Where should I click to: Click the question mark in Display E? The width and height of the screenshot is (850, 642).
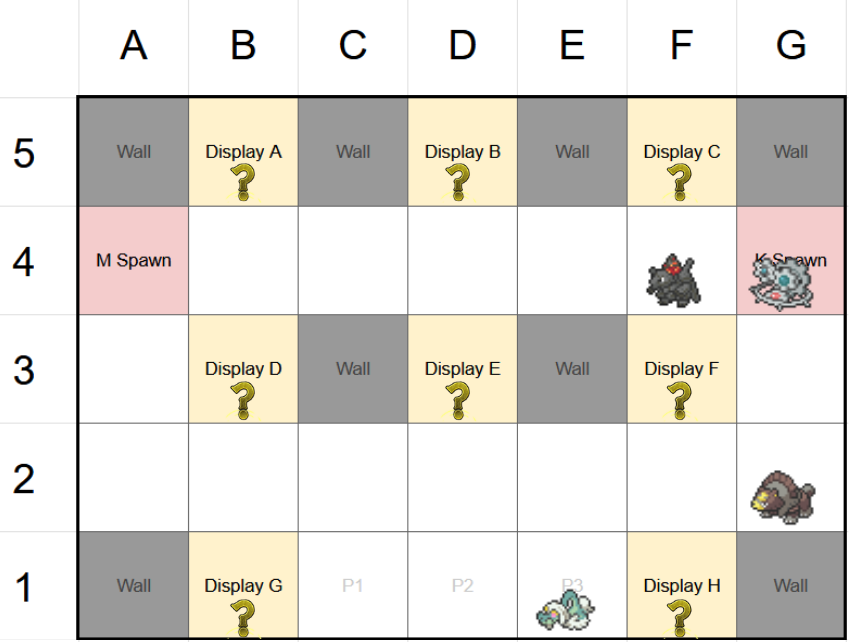tap(459, 399)
